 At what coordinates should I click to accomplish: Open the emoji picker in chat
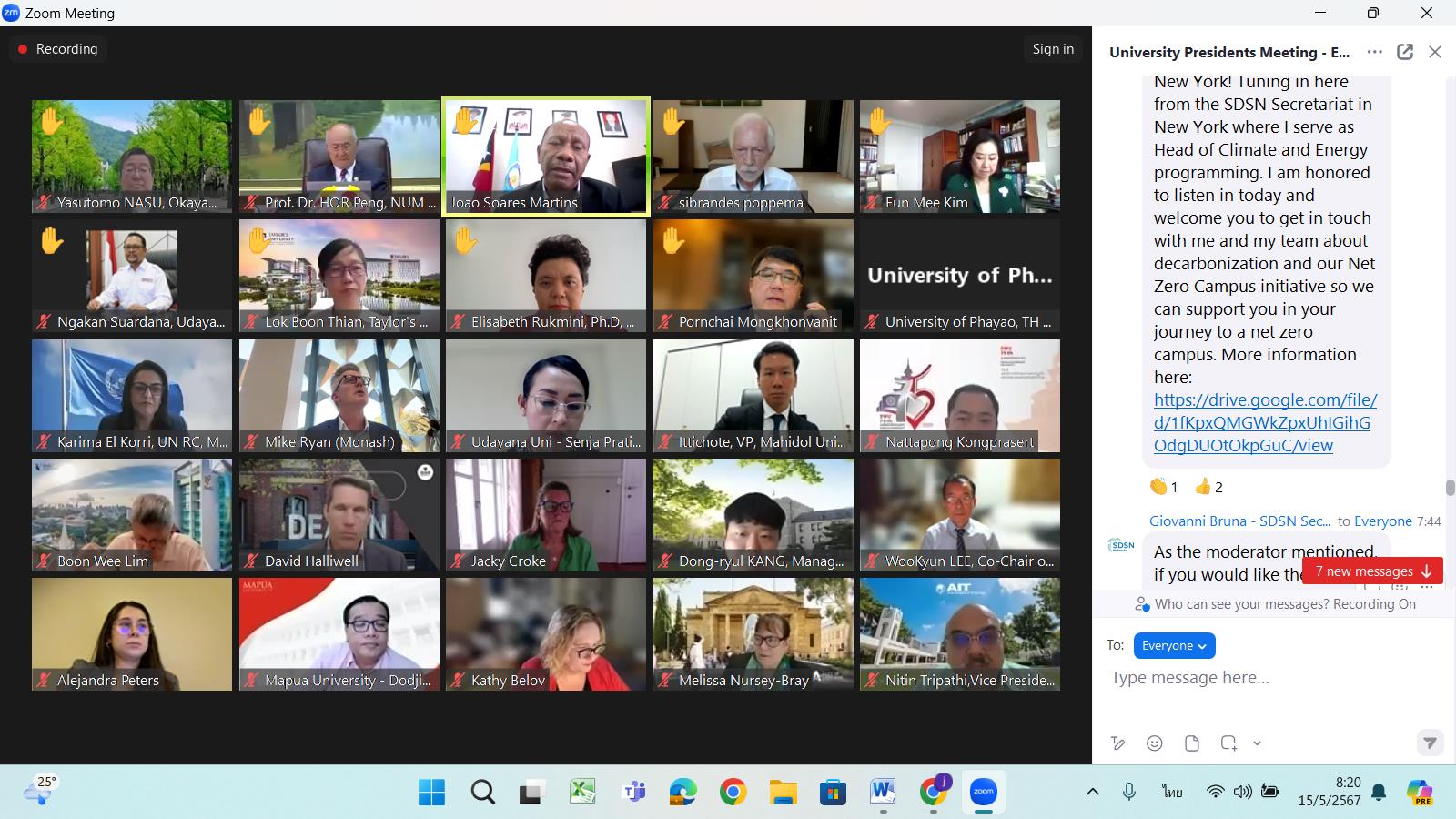pos(1155,743)
